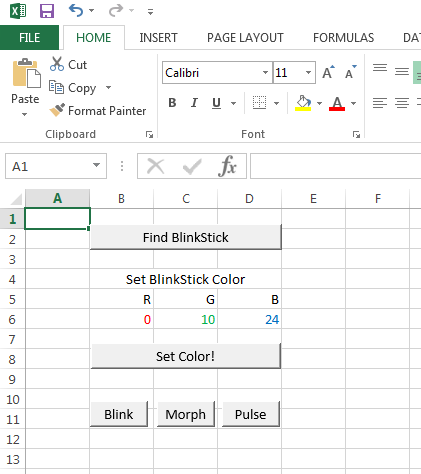Click the Morph button
This screenshot has width=421, height=474.
point(186,414)
